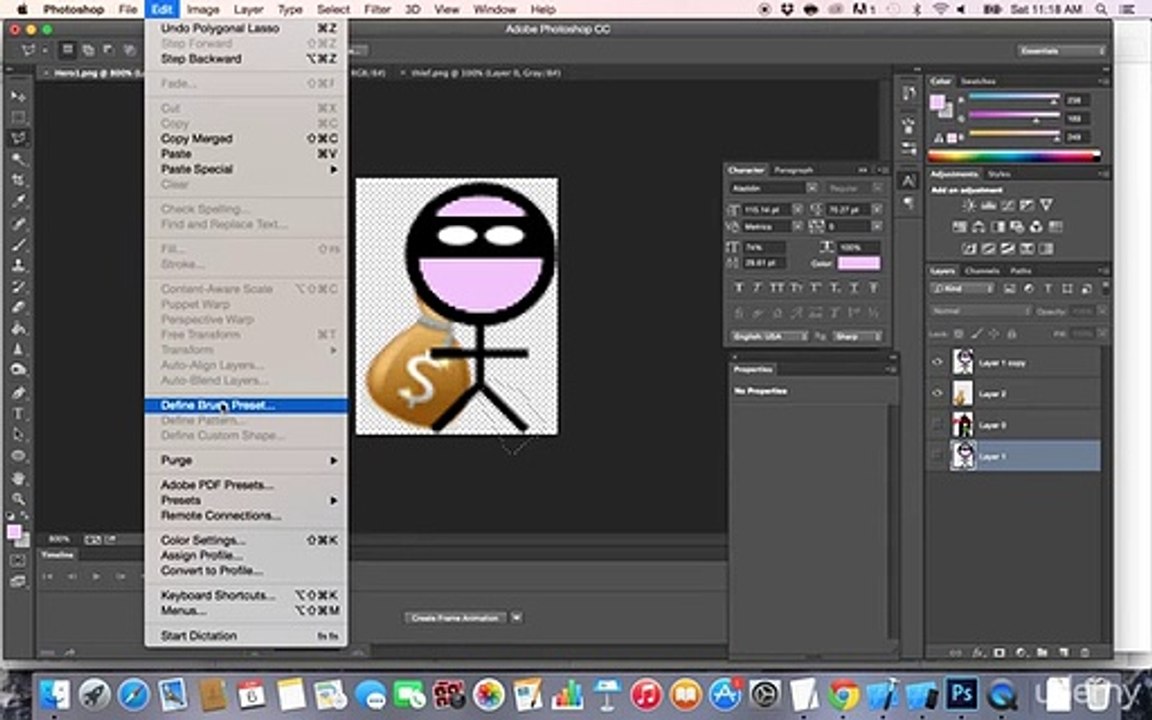
Task: Show Layer 1 by clicking visibility box
Action: coord(937,456)
